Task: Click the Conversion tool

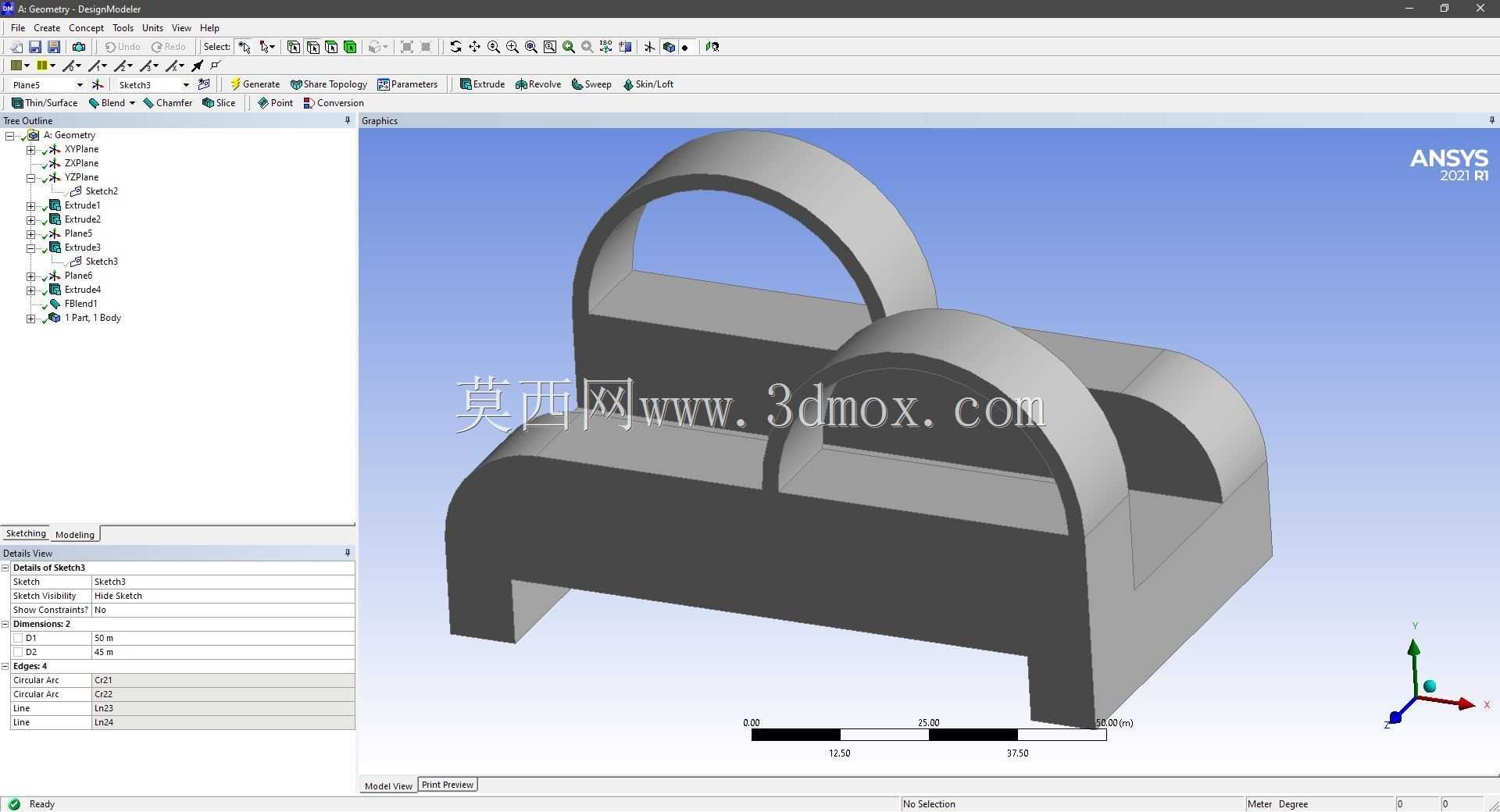Action: [334, 103]
